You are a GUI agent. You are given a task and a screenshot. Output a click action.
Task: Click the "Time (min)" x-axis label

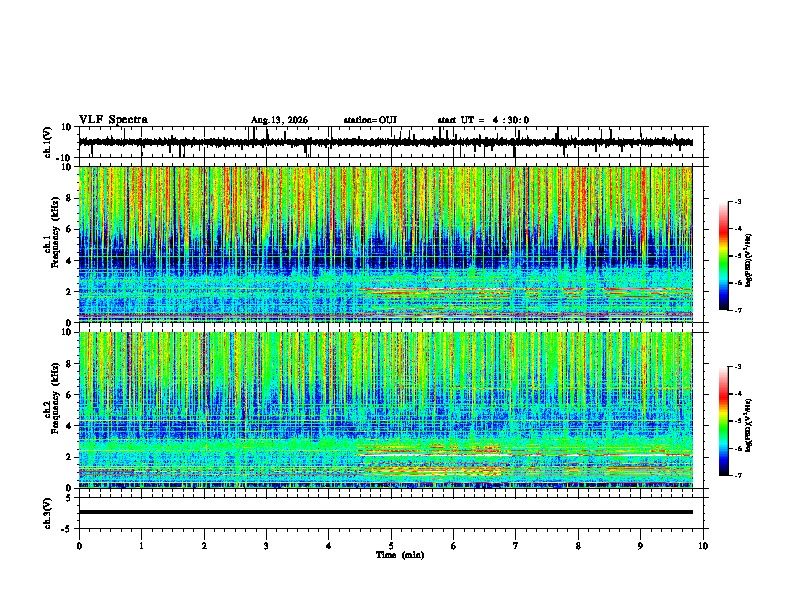(400, 555)
